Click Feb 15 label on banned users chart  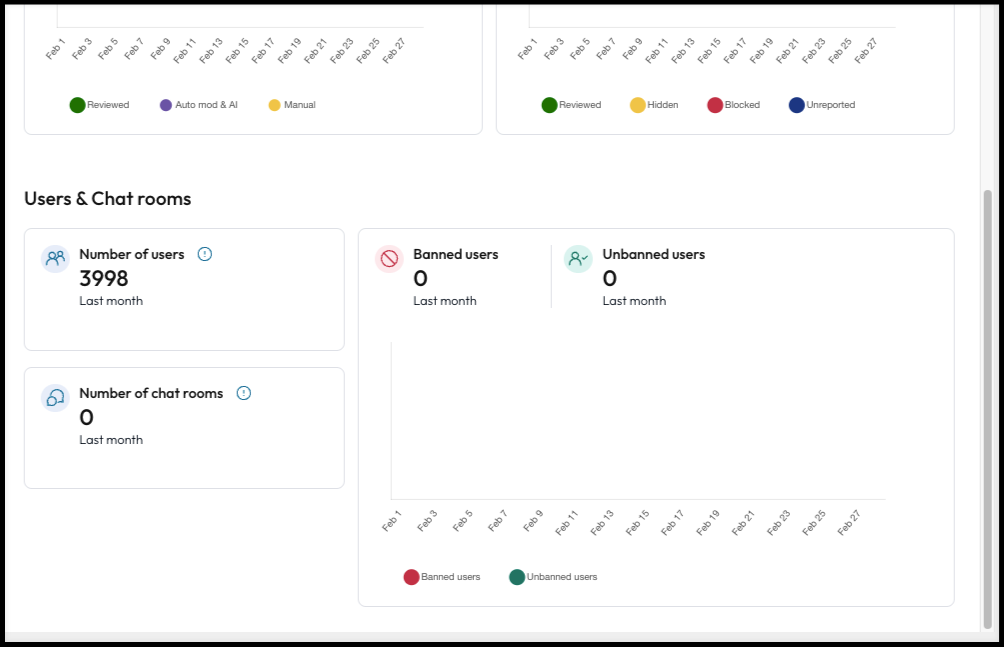coord(637,523)
